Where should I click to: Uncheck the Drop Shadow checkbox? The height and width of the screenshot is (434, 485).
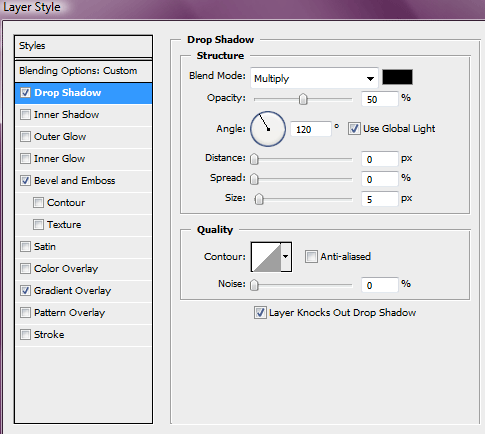pos(25,93)
